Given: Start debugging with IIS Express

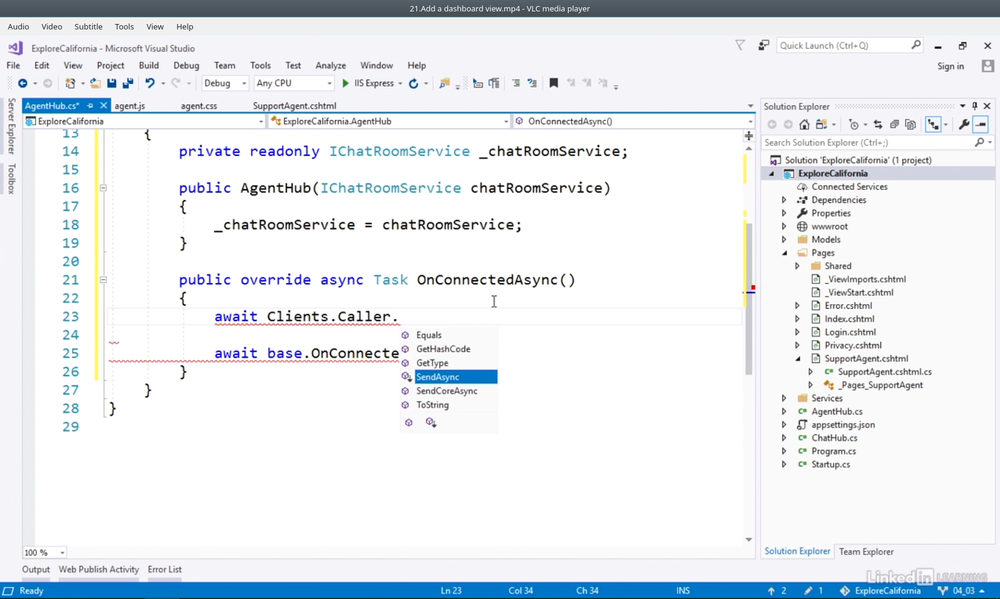Looking at the screenshot, I should point(368,83).
